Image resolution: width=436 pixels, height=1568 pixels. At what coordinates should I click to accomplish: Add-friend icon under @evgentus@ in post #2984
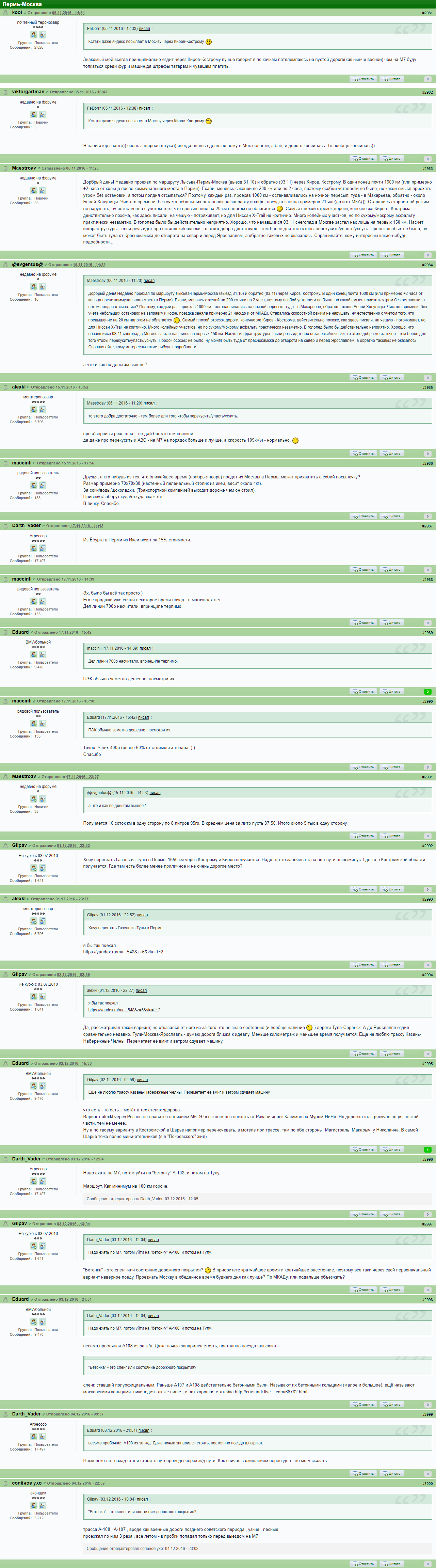(x=34, y=287)
